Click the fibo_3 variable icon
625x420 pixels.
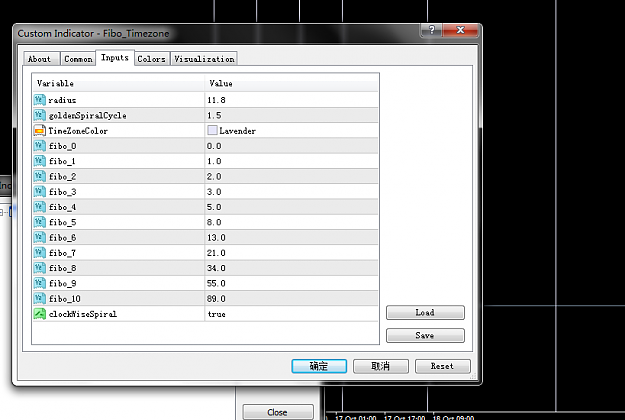(x=39, y=192)
